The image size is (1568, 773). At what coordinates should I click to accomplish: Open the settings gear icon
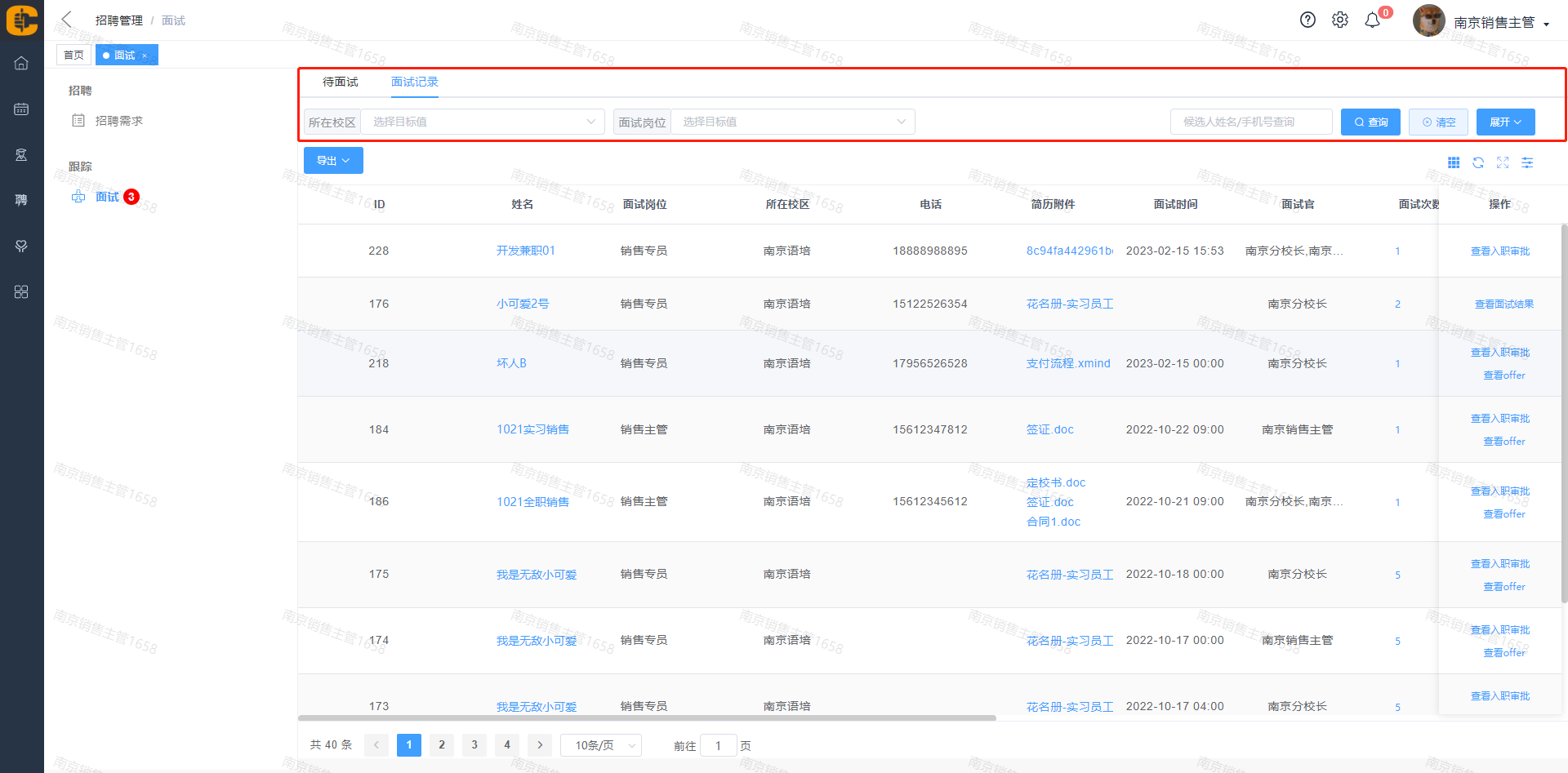1340,20
